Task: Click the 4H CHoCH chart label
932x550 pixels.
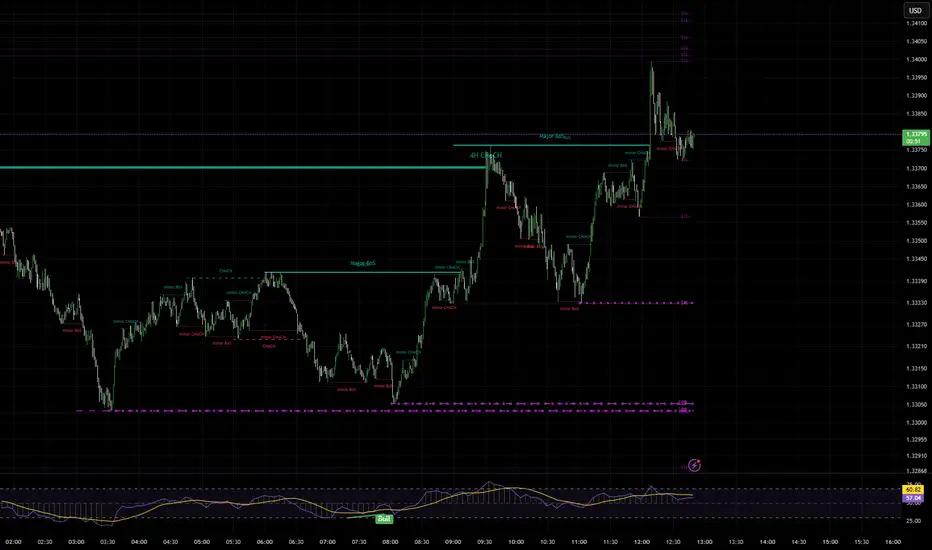Action: pyautogui.click(x=486, y=155)
